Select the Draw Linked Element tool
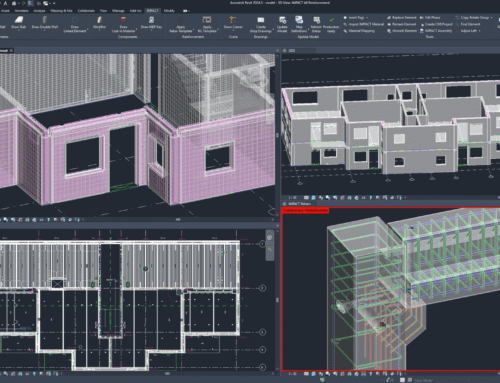This screenshot has width=500, height=383. coord(75,24)
